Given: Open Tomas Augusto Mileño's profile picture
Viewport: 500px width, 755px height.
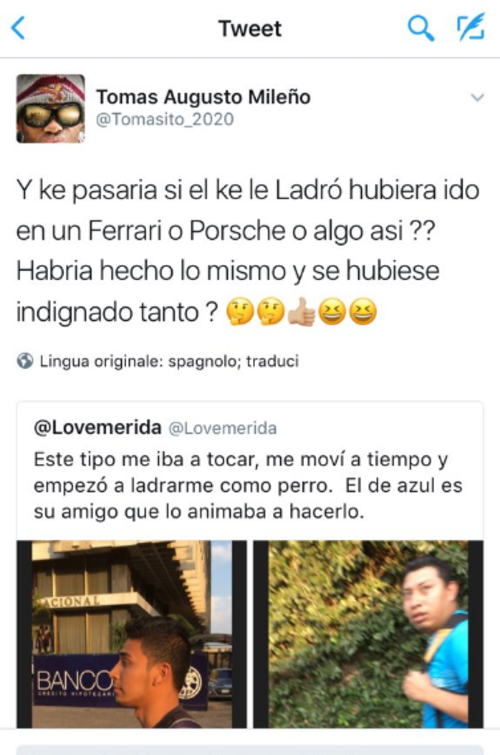Looking at the screenshot, I should pyautogui.click(x=51, y=108).
